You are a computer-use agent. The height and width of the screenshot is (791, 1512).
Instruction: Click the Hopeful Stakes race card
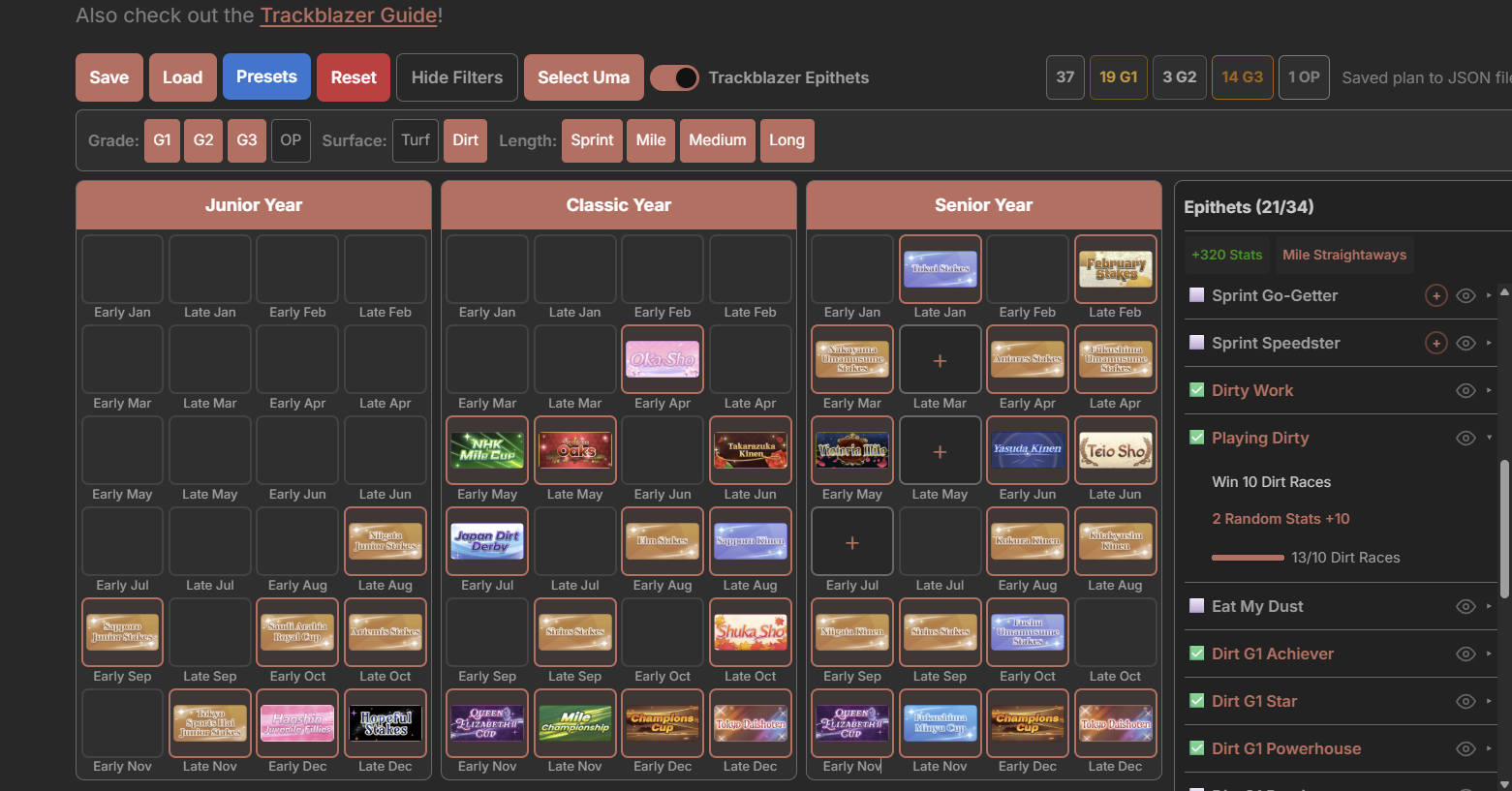tap(386, 723)
